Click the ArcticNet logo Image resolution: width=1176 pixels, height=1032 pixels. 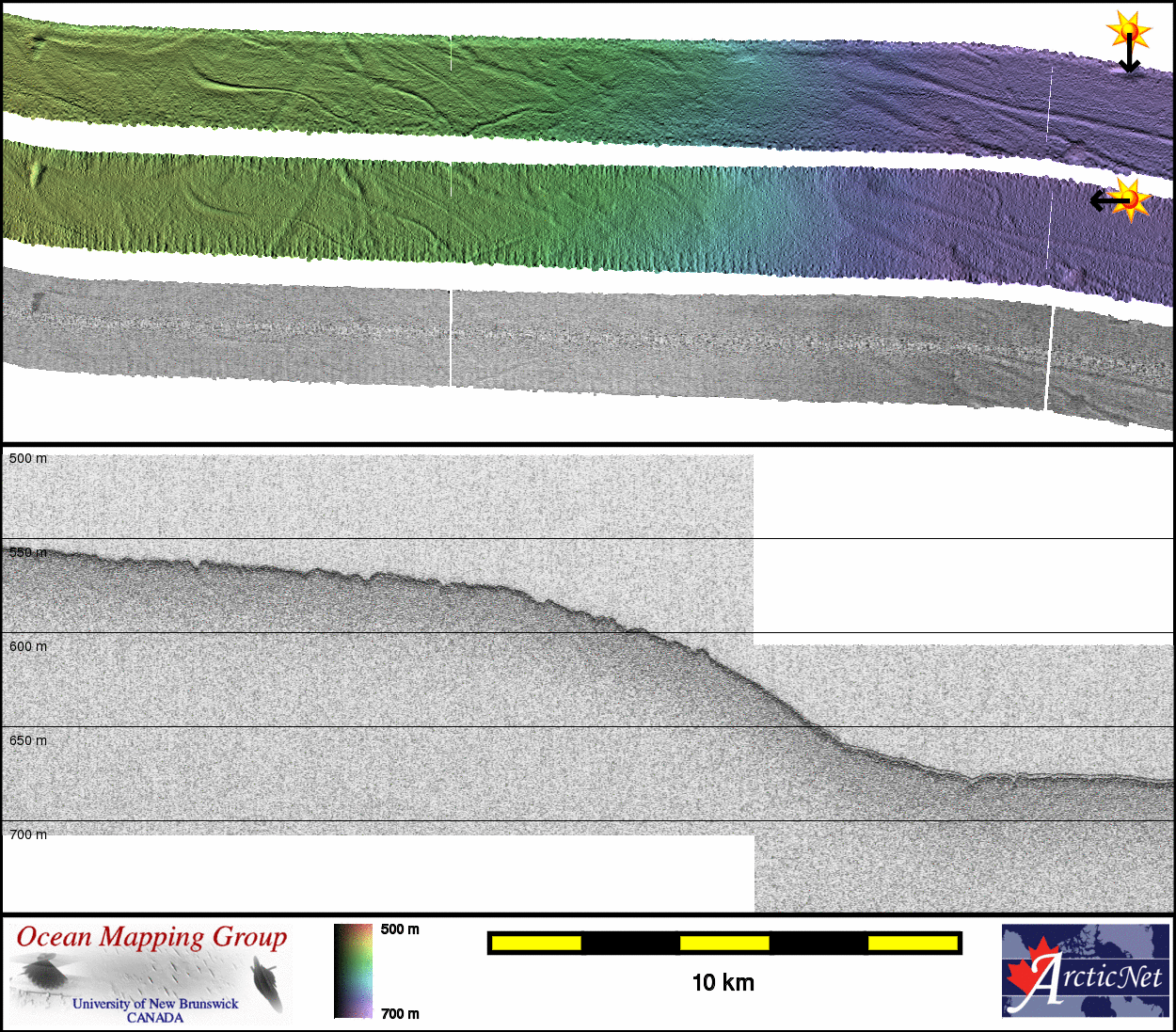tap(1086, 971)
